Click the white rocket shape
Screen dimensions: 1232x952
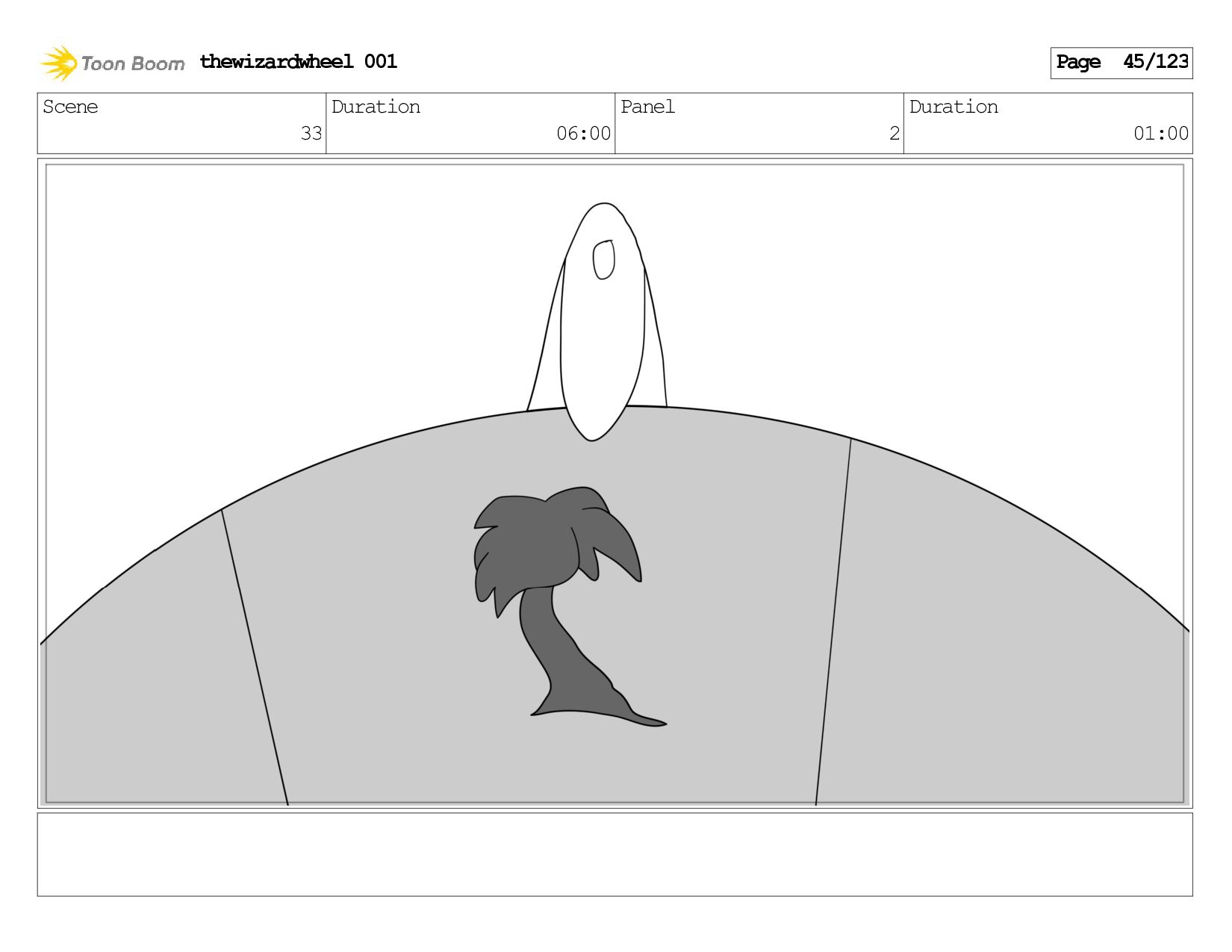[x=597, y=321]
